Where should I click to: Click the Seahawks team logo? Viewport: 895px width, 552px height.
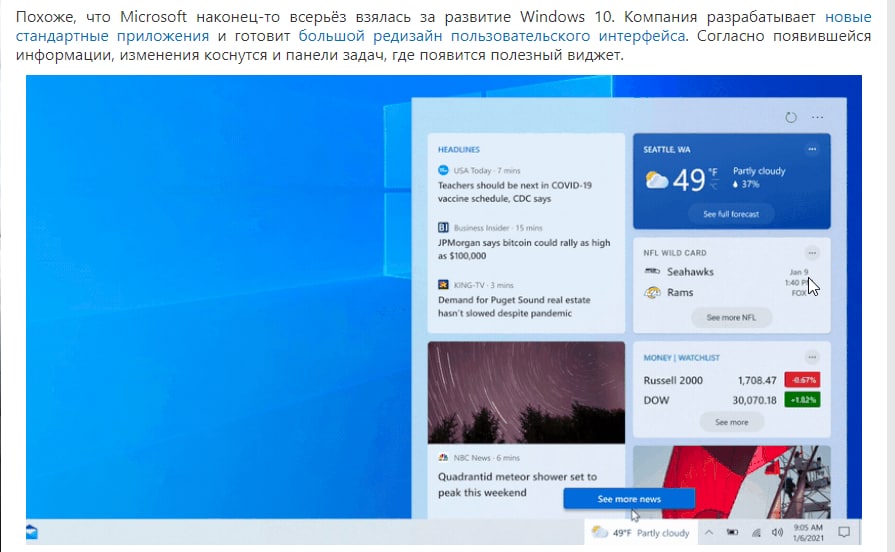tap(652, 271)
